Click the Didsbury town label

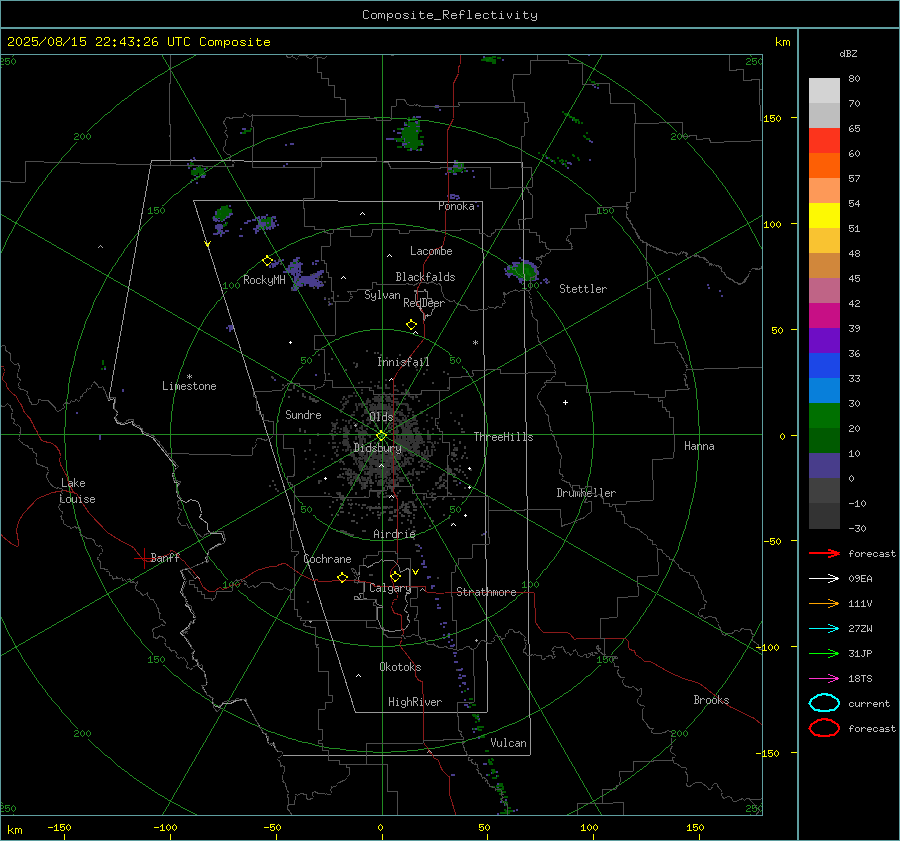[377, 448]
